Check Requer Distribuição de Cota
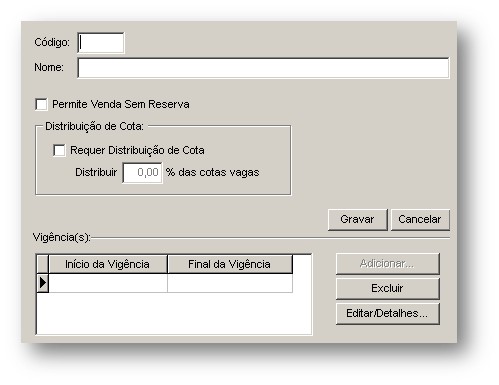 pyautogui.click(x=59, y=150)
